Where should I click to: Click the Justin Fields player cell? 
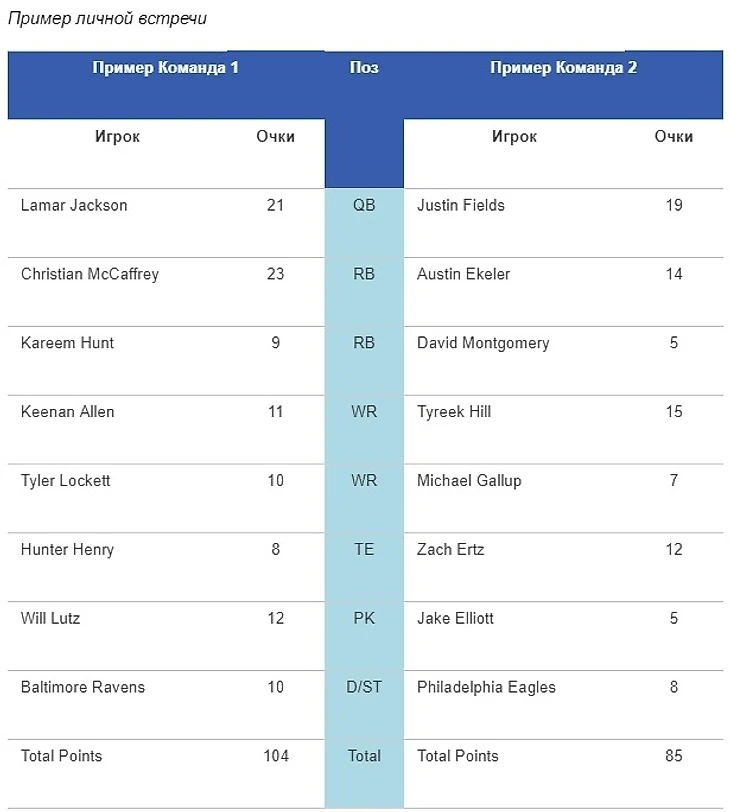[x=461, y=205]
